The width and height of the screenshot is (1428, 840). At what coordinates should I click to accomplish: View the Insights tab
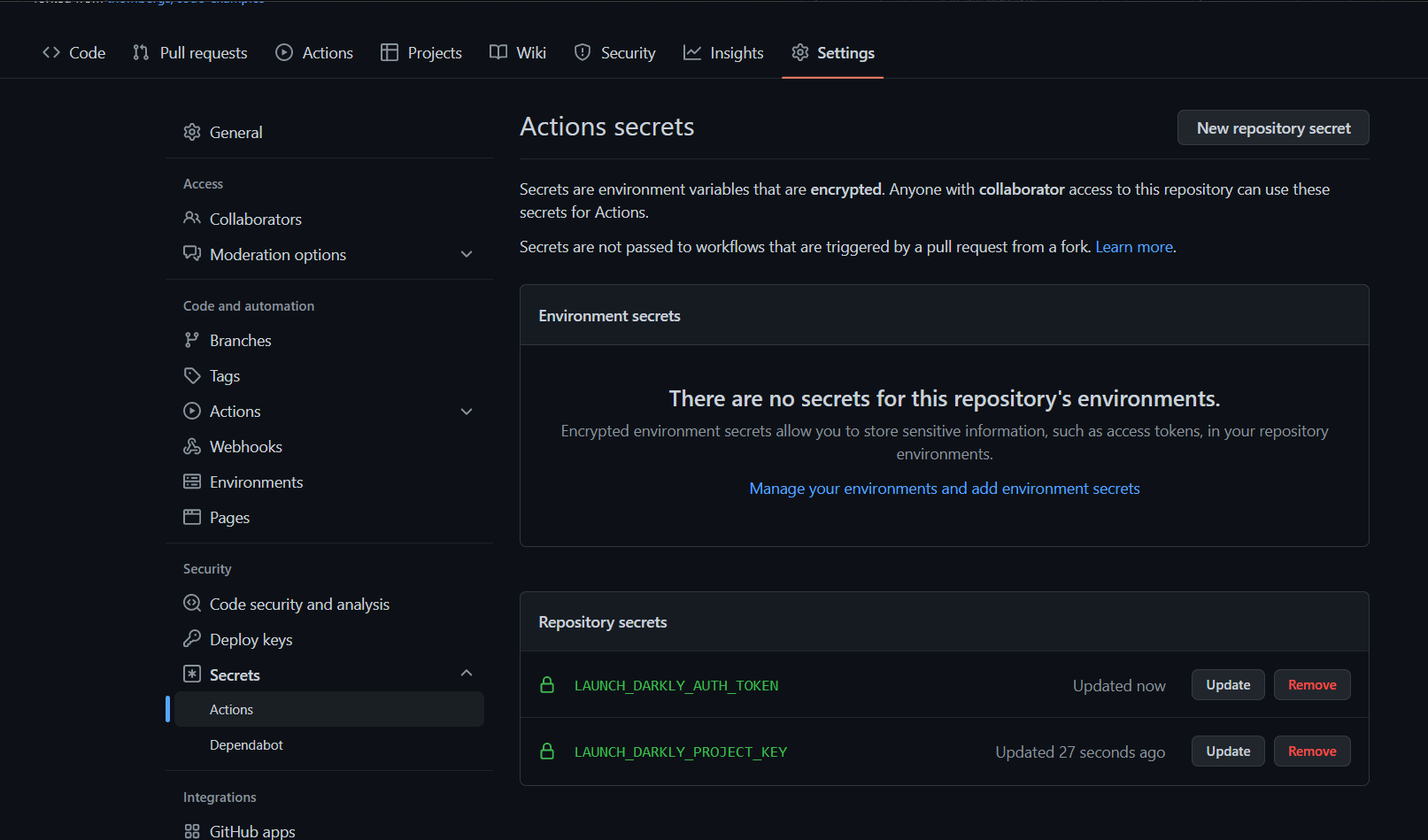tap(723, 53)
